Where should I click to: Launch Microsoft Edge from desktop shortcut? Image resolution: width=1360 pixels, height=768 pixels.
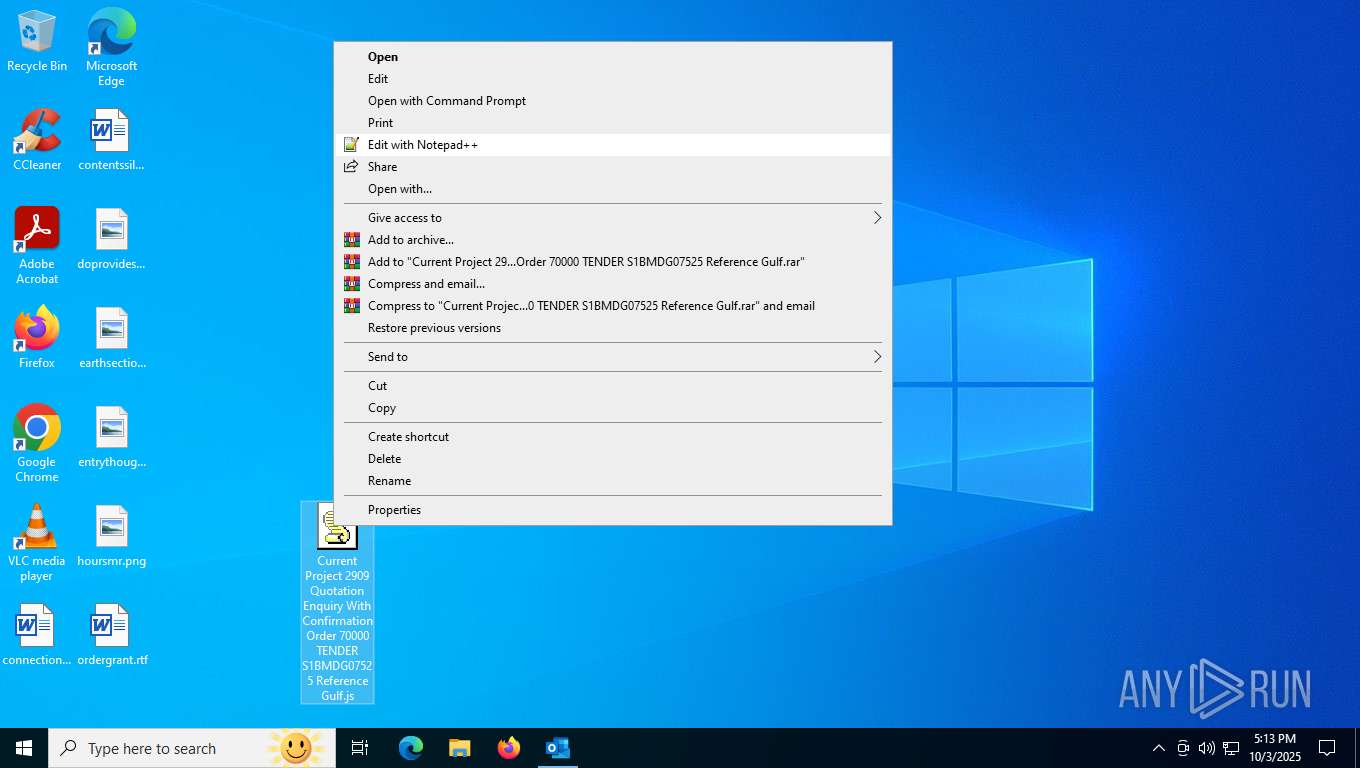click(x=111, y=47)
